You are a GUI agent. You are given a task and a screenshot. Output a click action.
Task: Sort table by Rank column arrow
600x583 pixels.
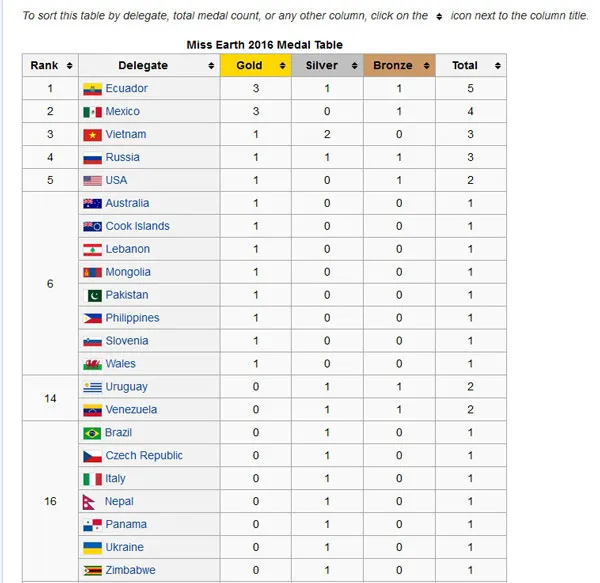(69, 66)
